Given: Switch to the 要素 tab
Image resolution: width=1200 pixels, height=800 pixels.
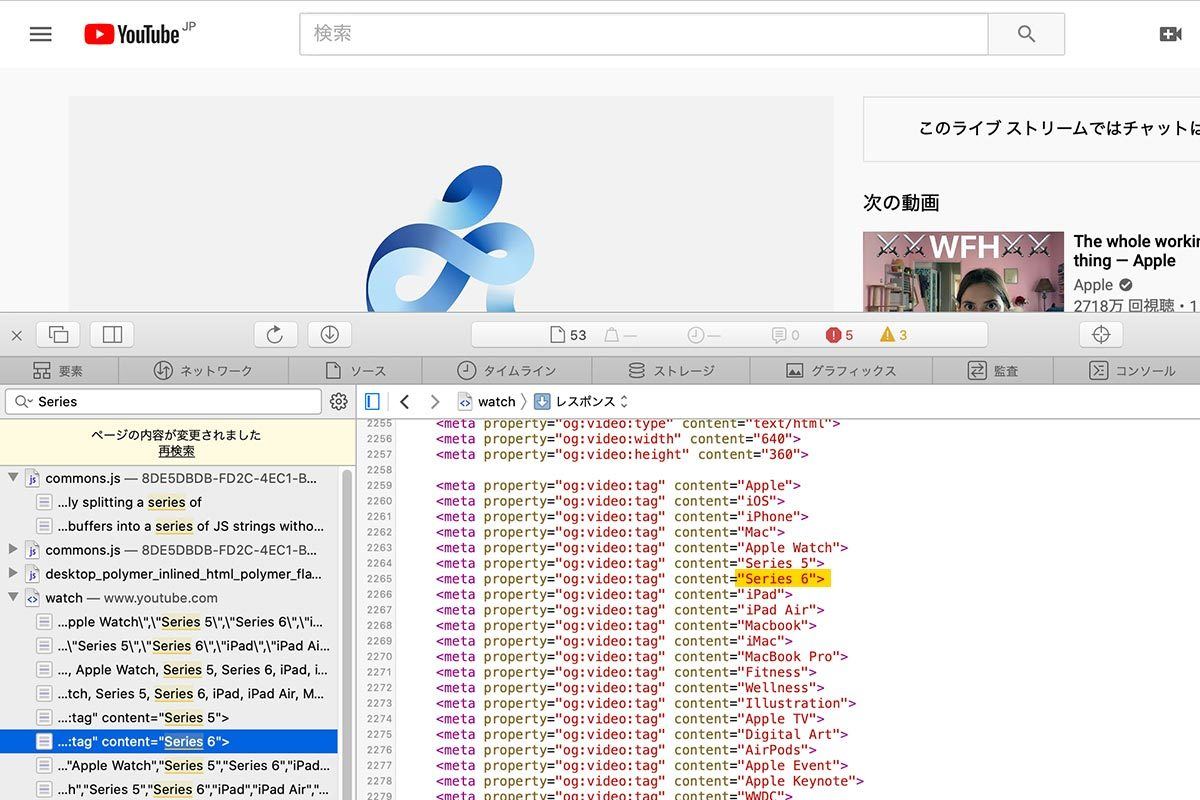Looking at the screenshot, I should pyautogui.click(x=59, y=370).
